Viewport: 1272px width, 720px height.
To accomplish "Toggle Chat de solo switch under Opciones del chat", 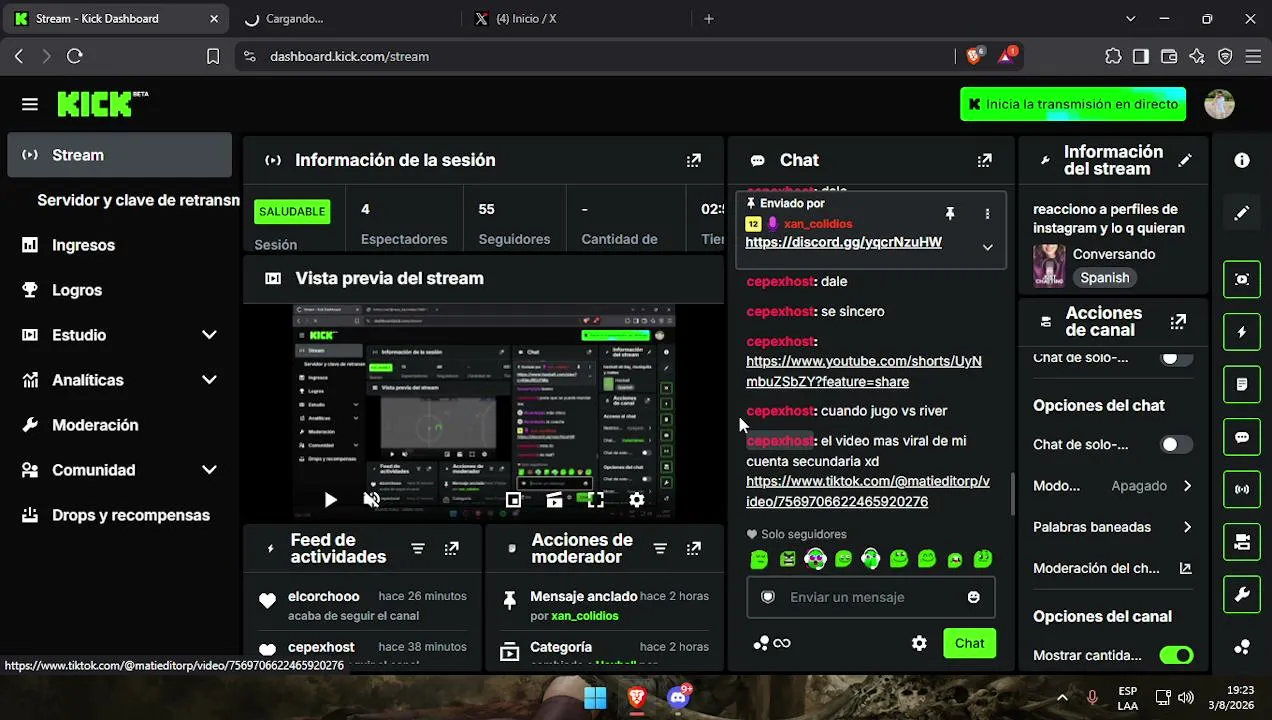I will (x=1176, y=444).
